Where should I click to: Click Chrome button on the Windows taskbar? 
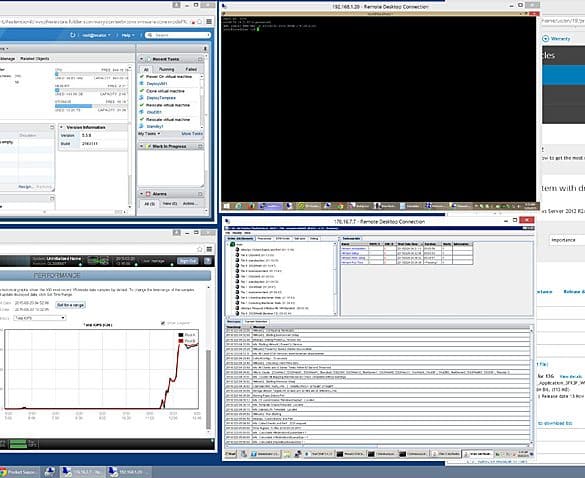coord(19,472)
